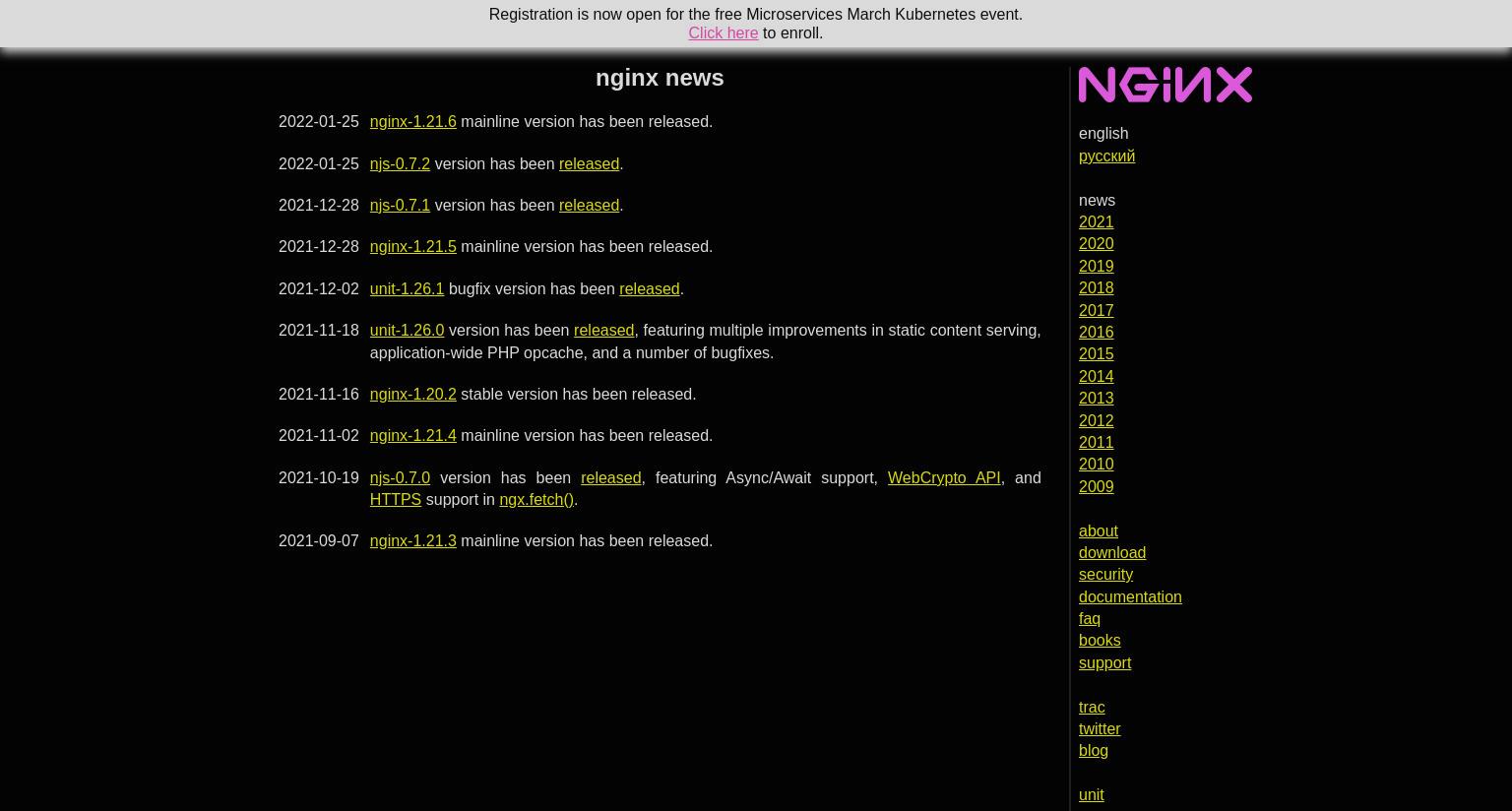
Task: Open the unit sidebar link
Action: pyautogui.click(x=1091, y=794)
